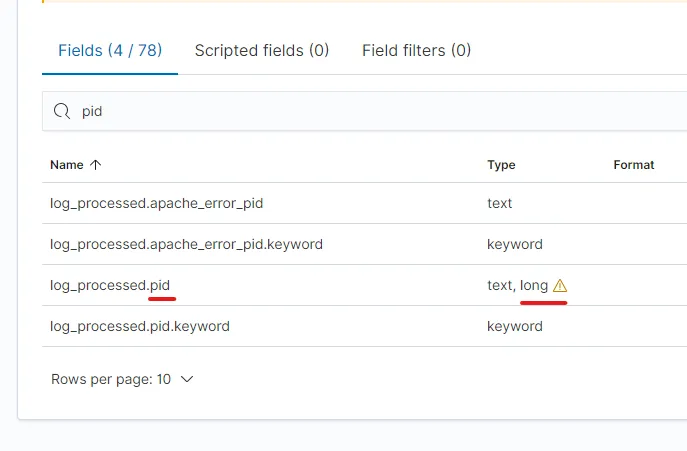
Task: Select the log_processed.apache_error_pid row
Action: tap(156, 203)
